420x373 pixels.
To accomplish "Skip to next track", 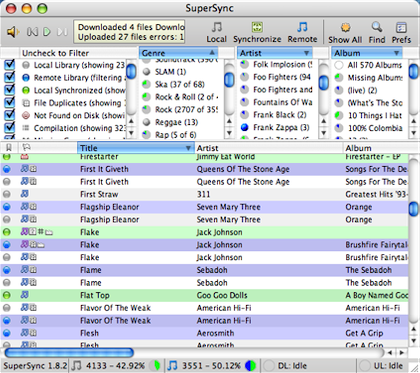I will 62,32.
